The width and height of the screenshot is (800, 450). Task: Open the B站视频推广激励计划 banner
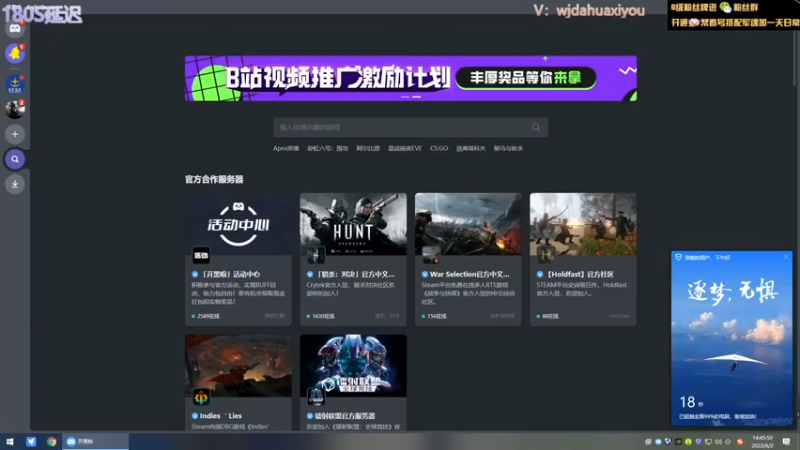pos(411,79)
